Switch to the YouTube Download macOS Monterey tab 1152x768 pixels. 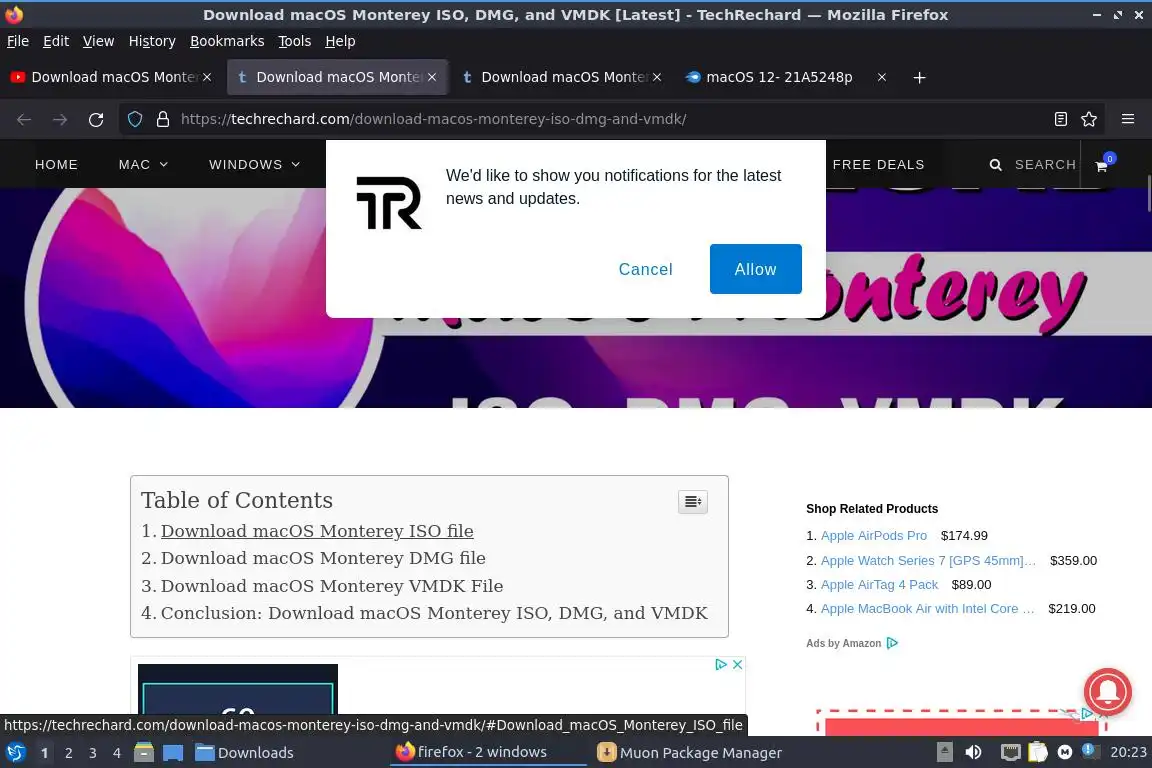point(110,77)
